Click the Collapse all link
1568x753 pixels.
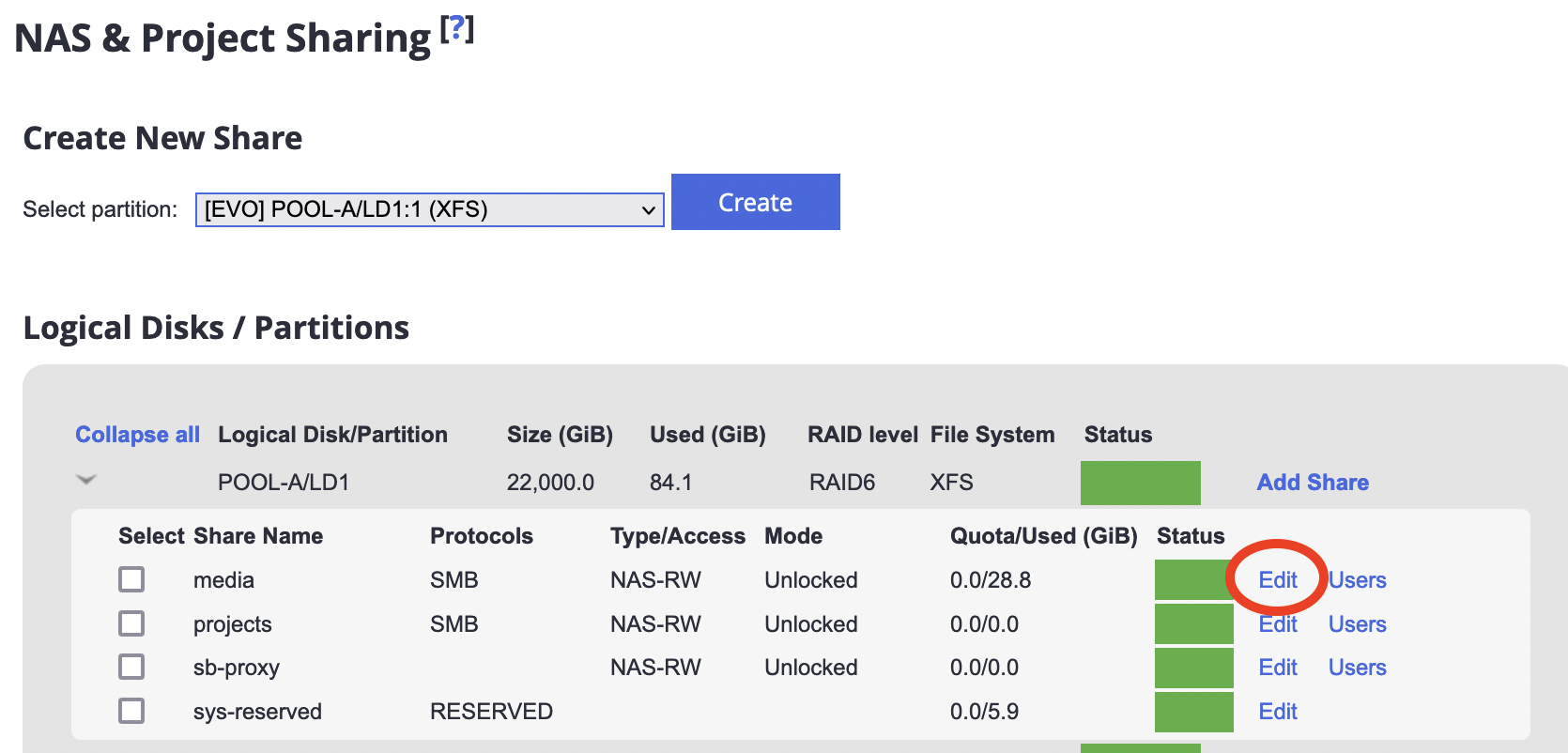pos(137,435)
